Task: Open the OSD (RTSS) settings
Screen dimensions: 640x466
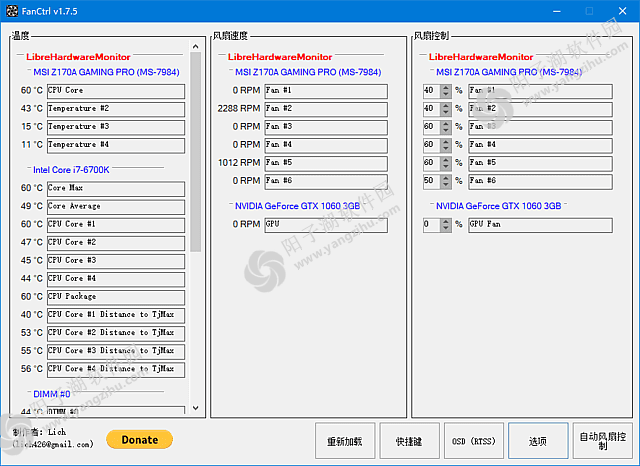Action: (474, 441)
